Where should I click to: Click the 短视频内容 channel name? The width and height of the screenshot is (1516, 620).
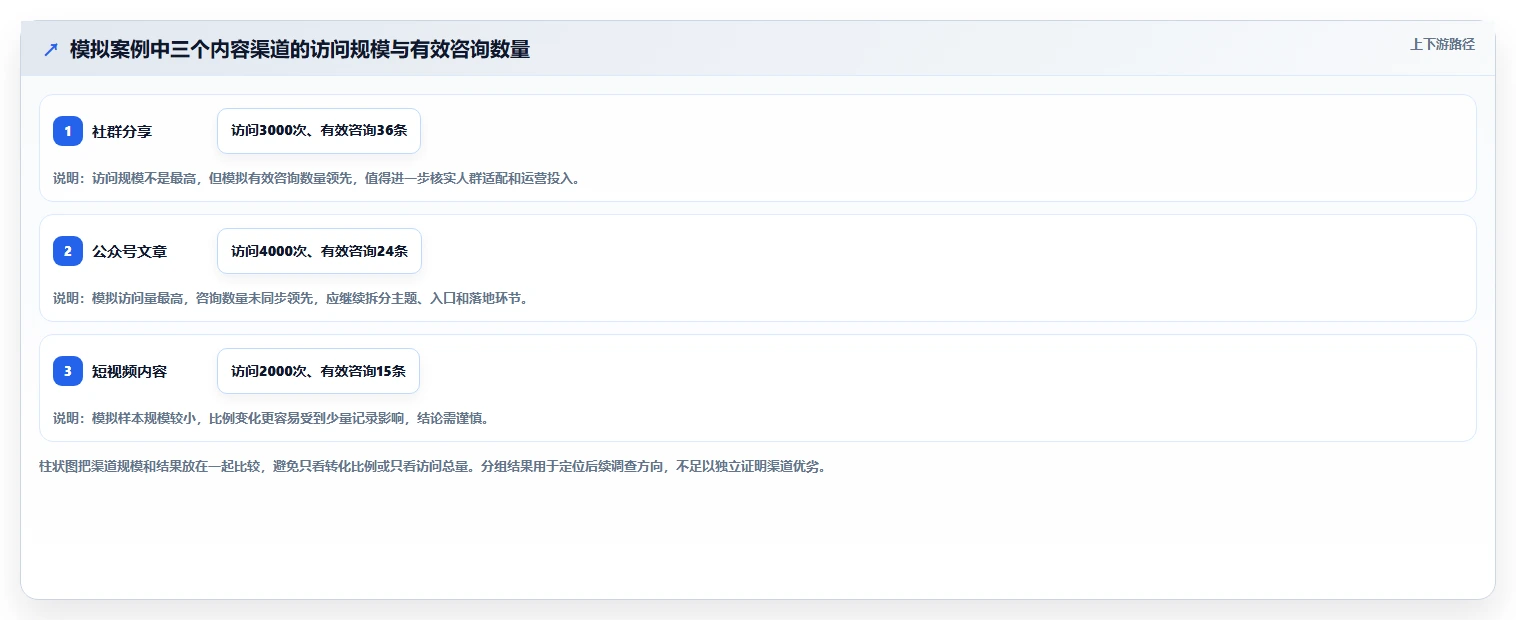coord(129,371)
